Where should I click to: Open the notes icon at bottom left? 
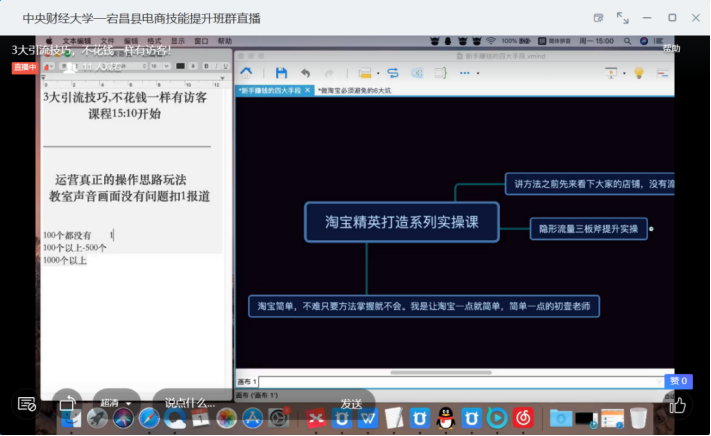(x=27, y=404)
